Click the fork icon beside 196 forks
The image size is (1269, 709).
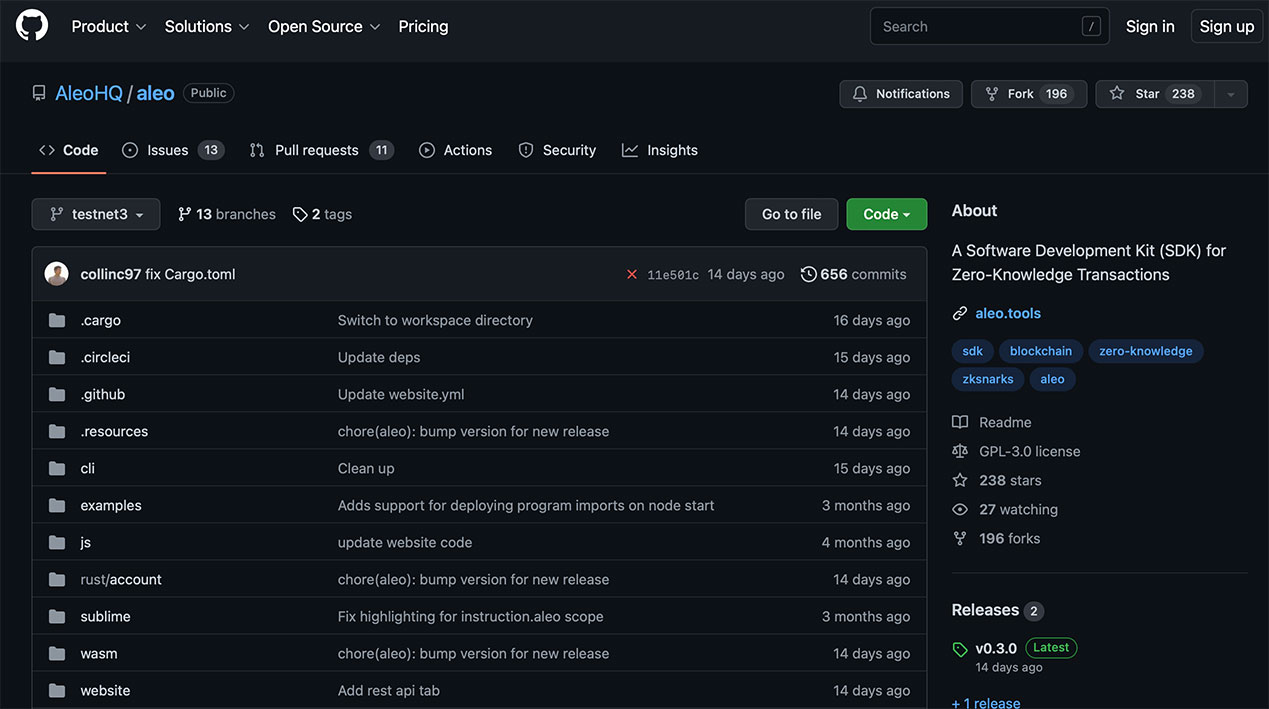tap(960, 538)
